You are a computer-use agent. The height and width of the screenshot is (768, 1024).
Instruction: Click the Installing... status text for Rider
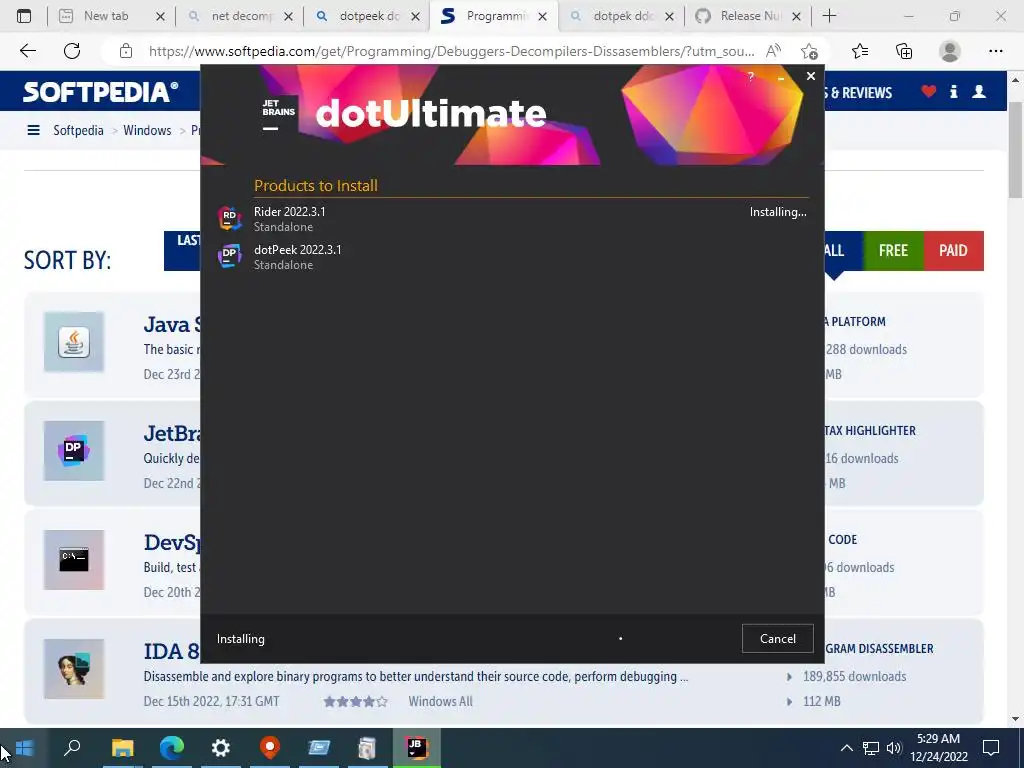(x=778, y=212)
